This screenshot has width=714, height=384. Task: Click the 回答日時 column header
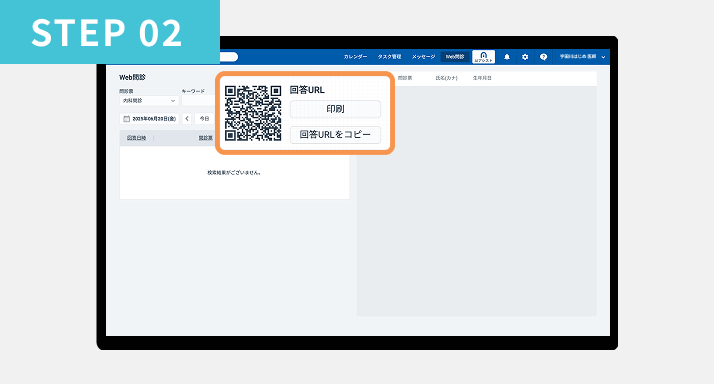click(136, 138)
